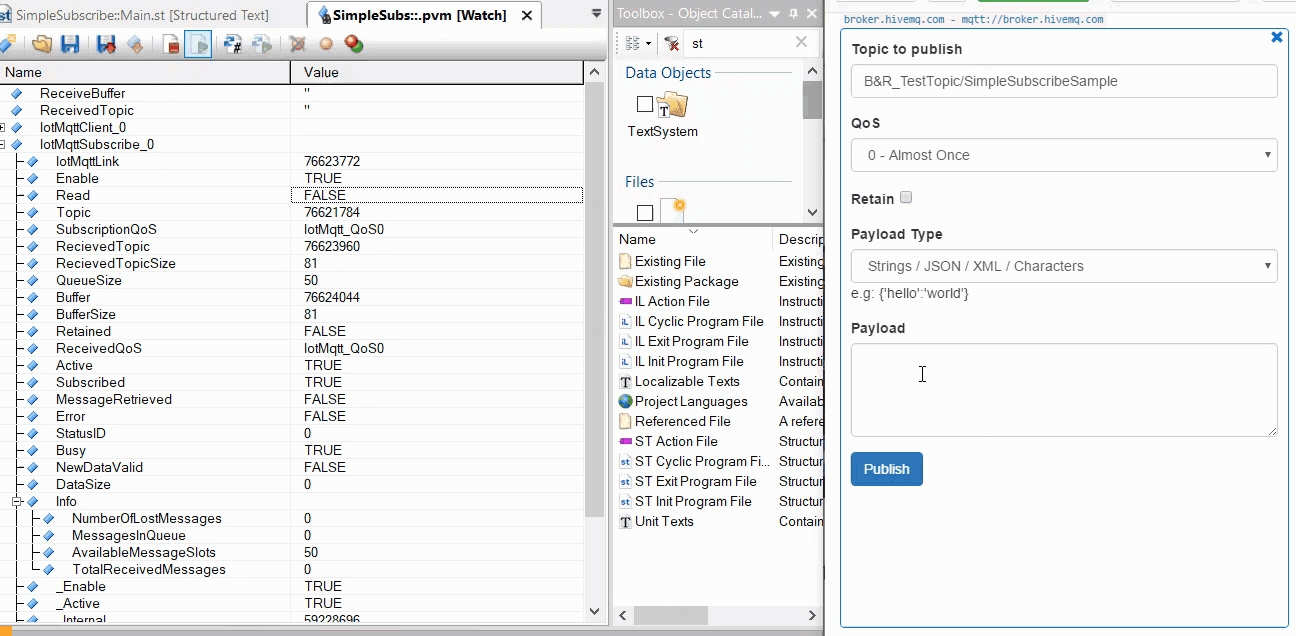Click the Payload text area
Screen dimensions: 1296x636
pyautogui.click(x=1064, y=390)
